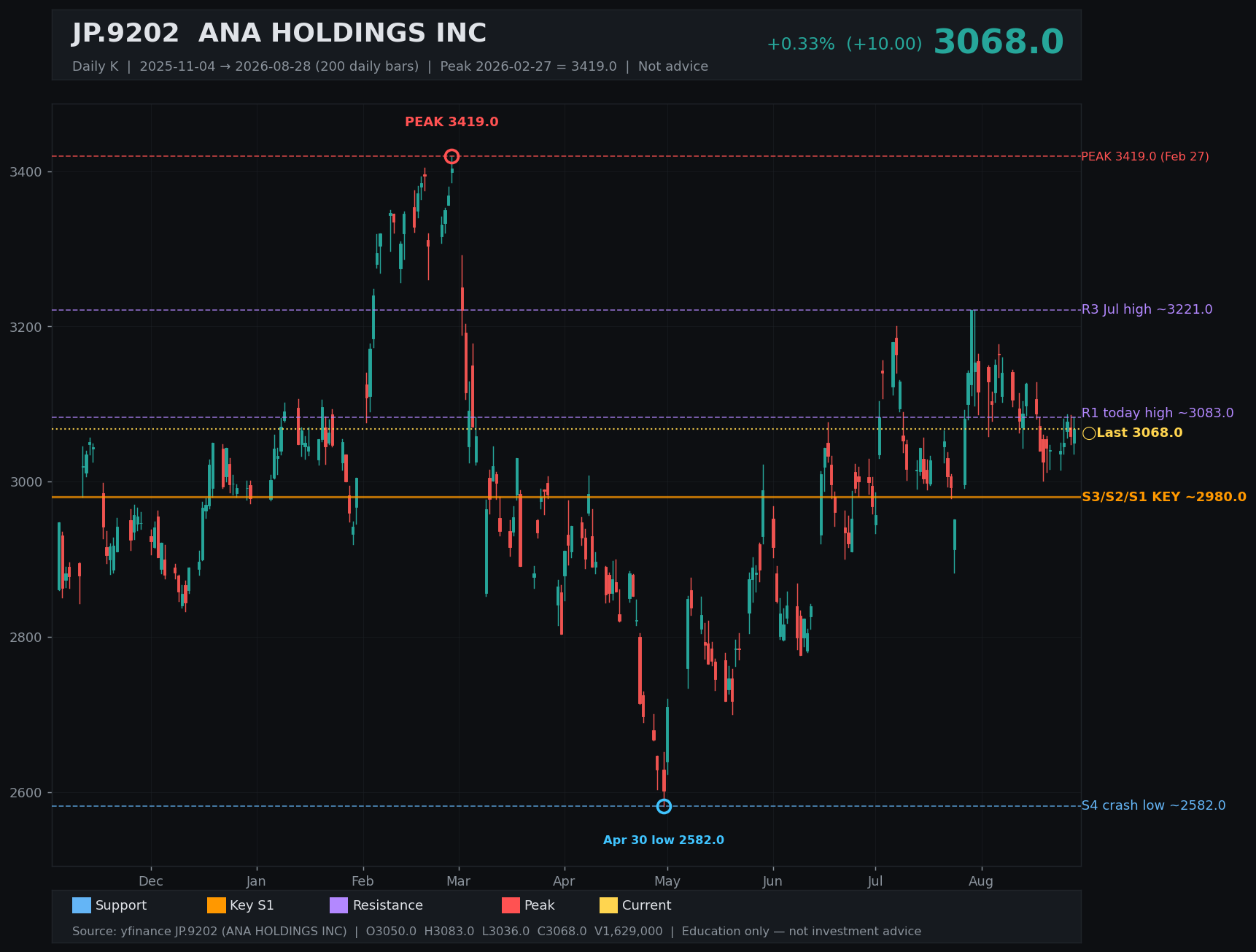Click the "R3 Jul high ~3221.0" label
1256x952 pixels.
pos(1147,309)
